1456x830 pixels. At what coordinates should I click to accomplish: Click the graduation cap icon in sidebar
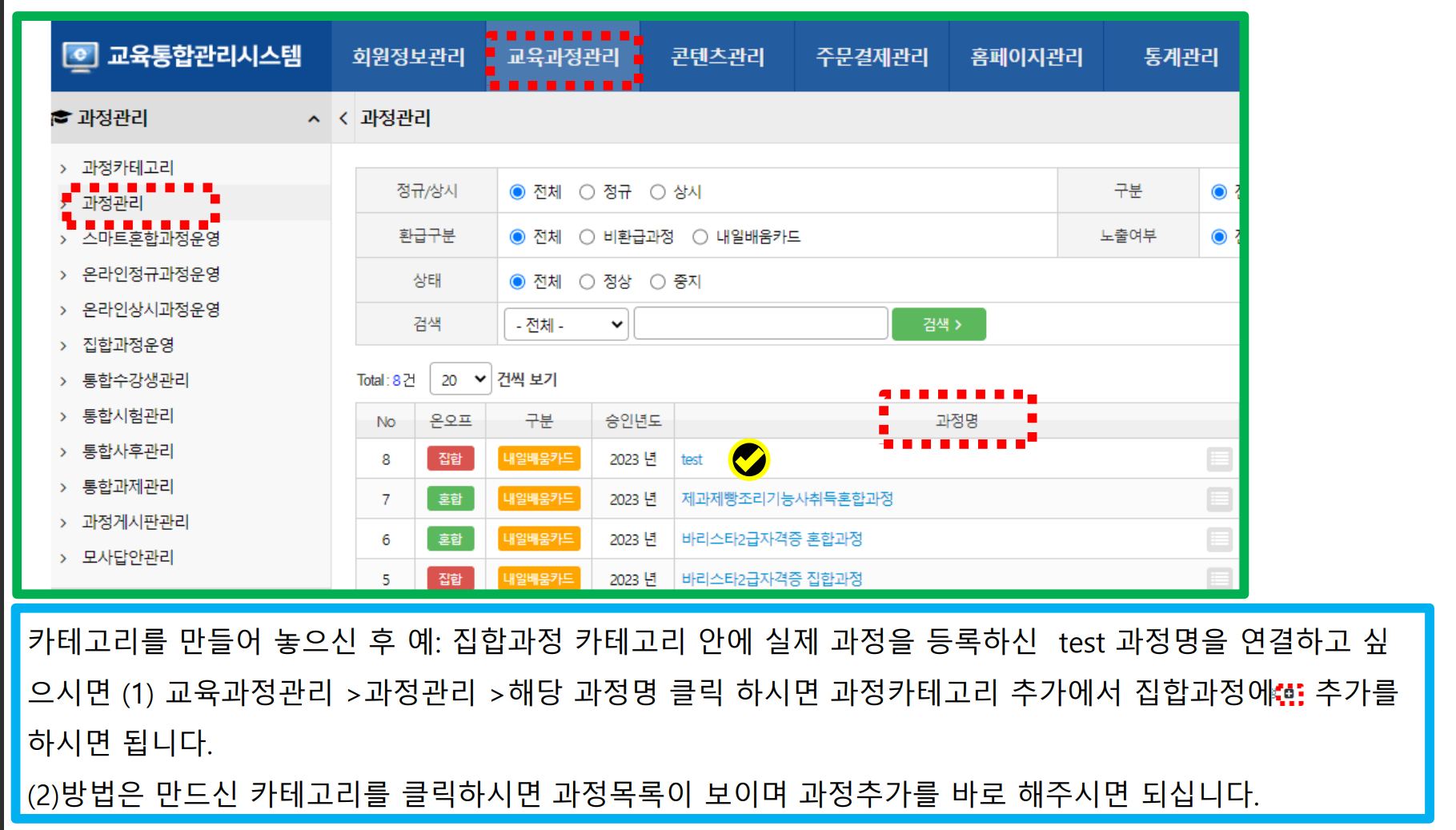click(61, 118)
